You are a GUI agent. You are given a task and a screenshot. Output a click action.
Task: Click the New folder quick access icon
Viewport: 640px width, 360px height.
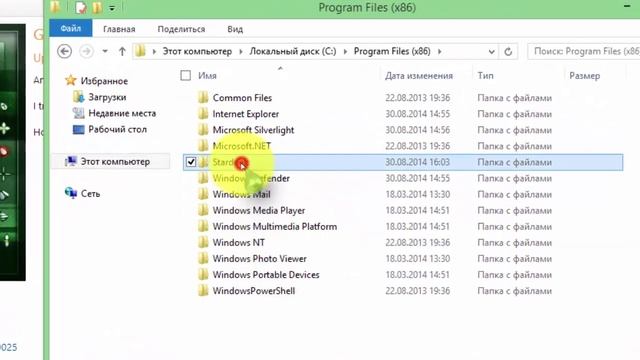pyautogui.click(x=97, y=7)
